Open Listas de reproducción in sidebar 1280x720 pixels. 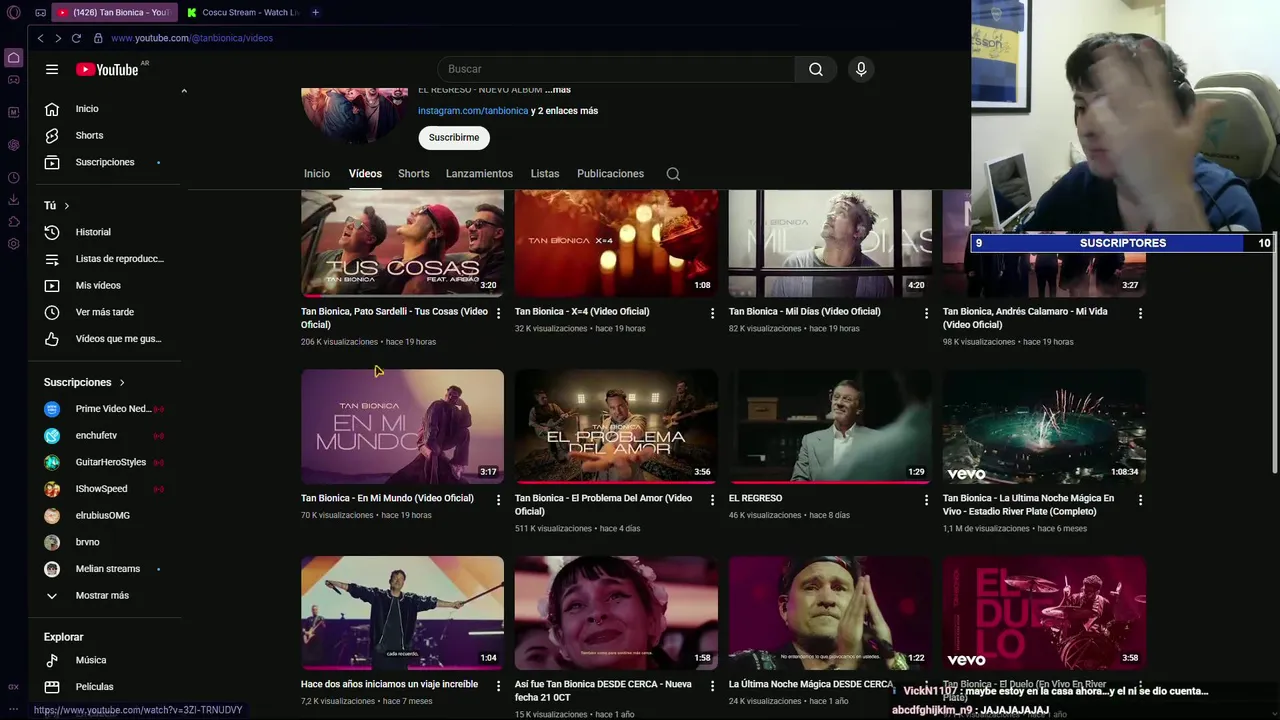(108, 259)
